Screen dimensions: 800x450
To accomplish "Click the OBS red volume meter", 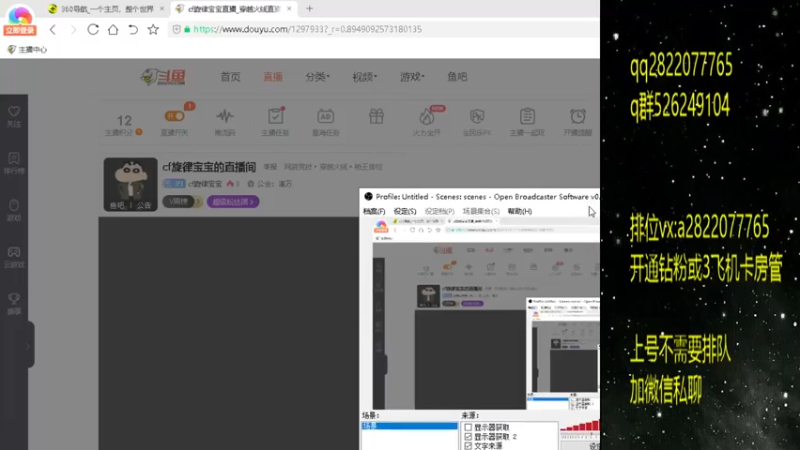I will tap(580, 426).
